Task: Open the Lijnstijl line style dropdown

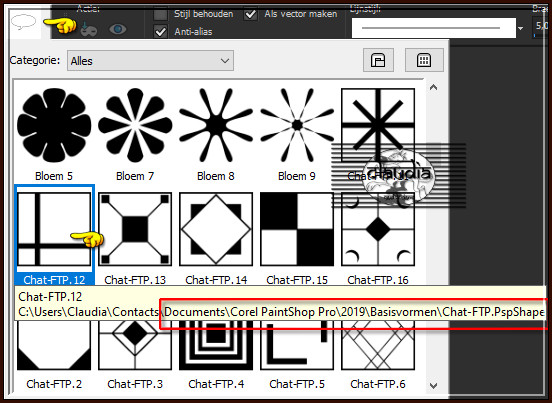Action: (433, 28)
